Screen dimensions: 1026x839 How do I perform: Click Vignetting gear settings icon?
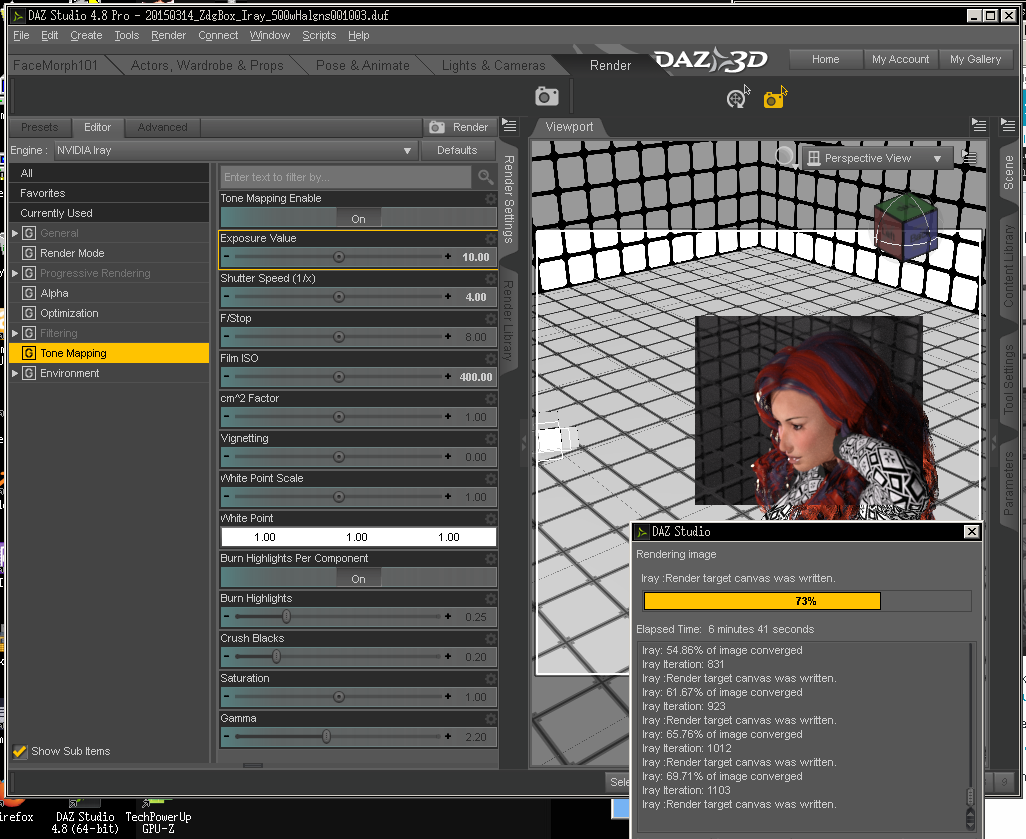pos(490,438)
